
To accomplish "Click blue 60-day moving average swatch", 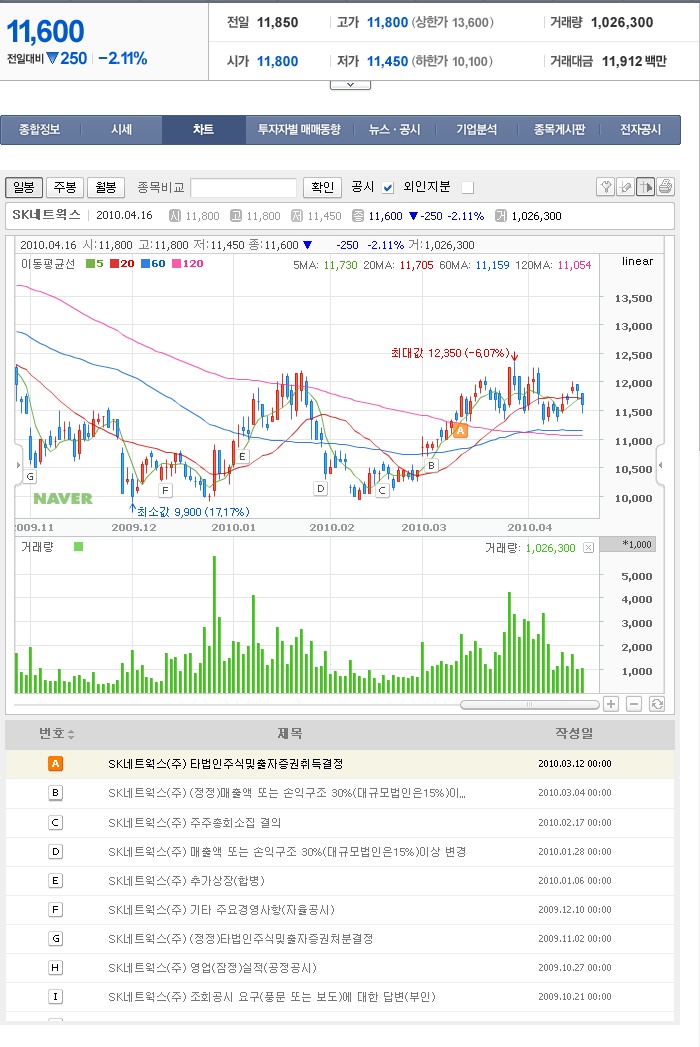I will click(x=145, y=264).
